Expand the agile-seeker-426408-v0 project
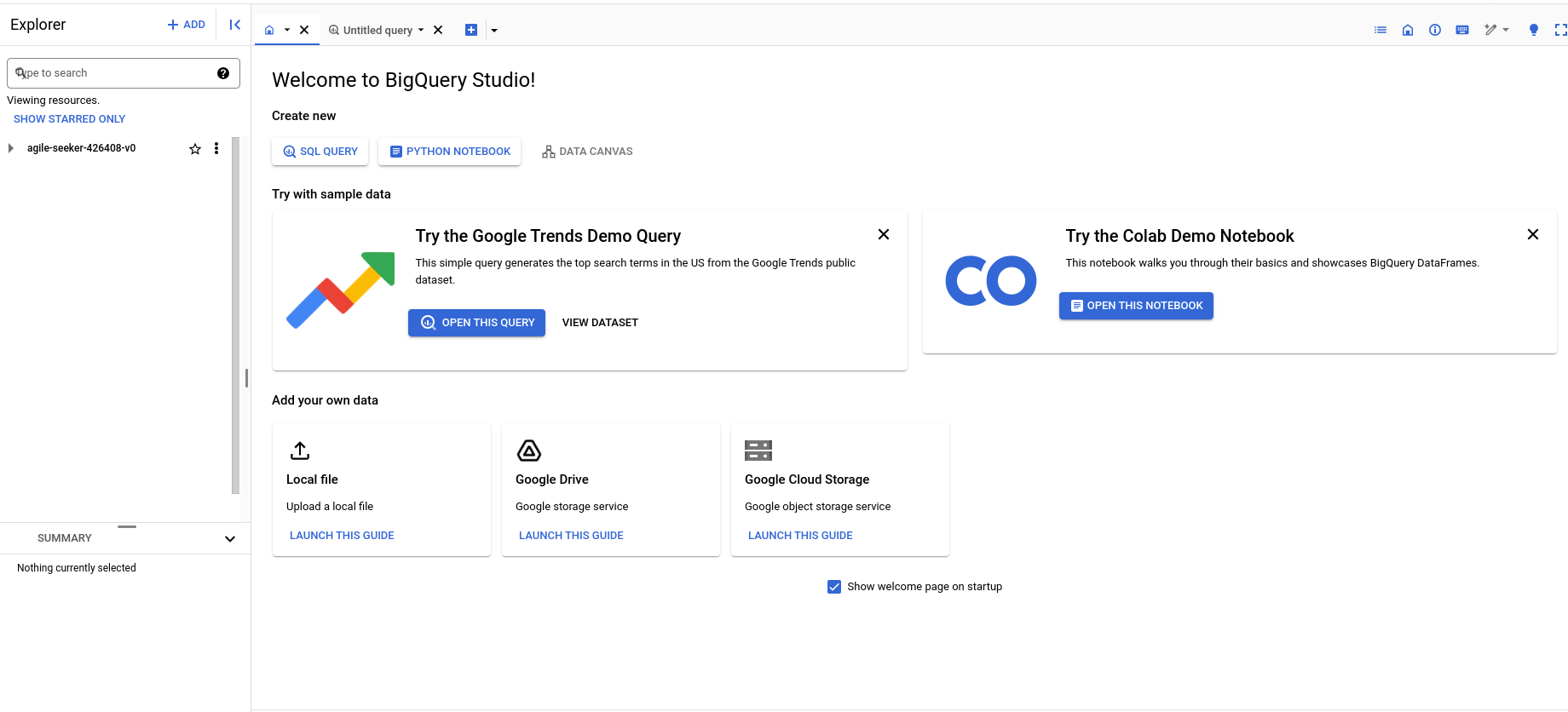1568x712 pixels. click(10, 148)
